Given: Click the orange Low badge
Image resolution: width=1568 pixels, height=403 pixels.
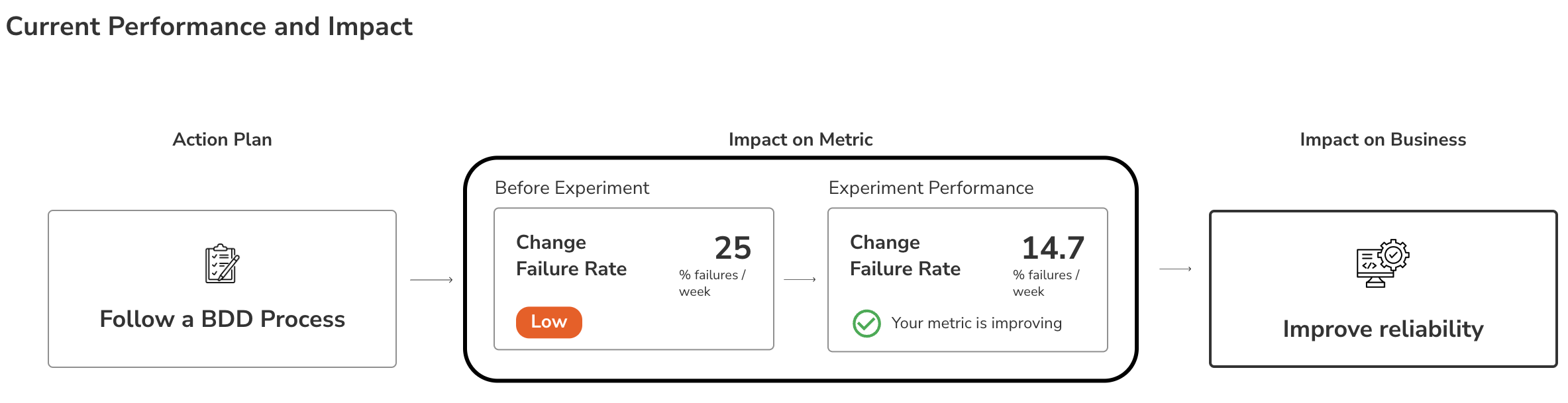Looking at the screenshot, I should pyautogui.click(x=549, y=322).
